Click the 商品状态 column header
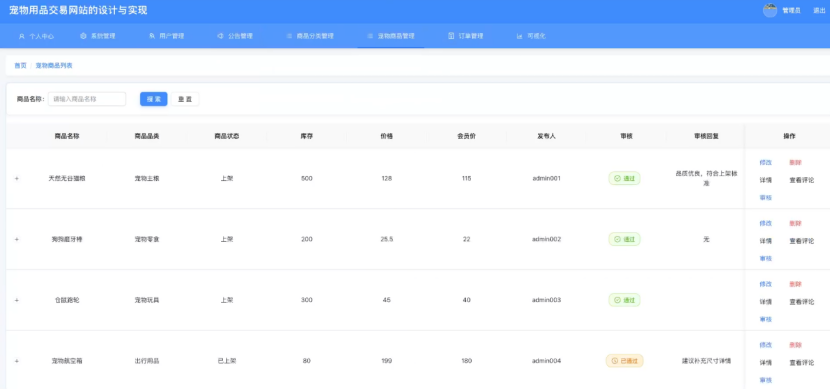This screenshot has height=389, width=830. [227, 136]
